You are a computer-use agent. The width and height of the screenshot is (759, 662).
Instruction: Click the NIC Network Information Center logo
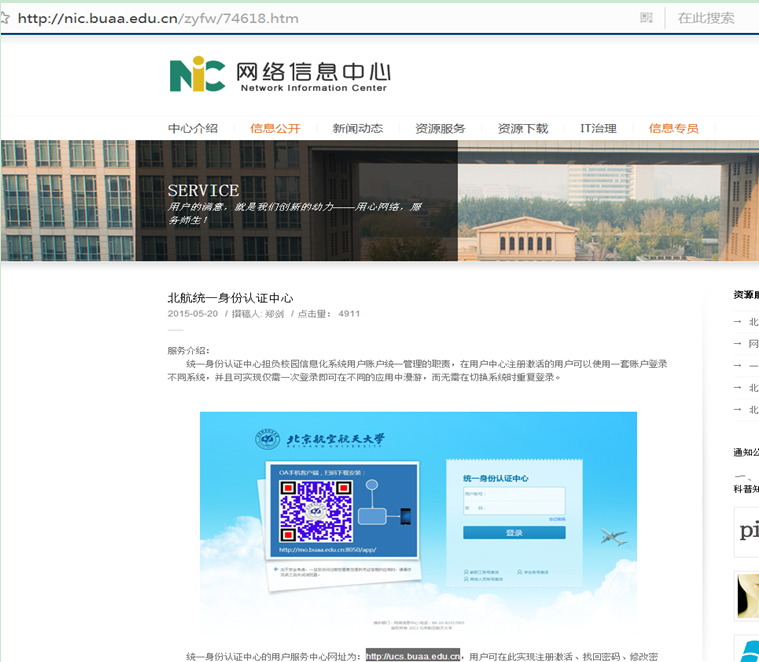click(x=279, y=75)
